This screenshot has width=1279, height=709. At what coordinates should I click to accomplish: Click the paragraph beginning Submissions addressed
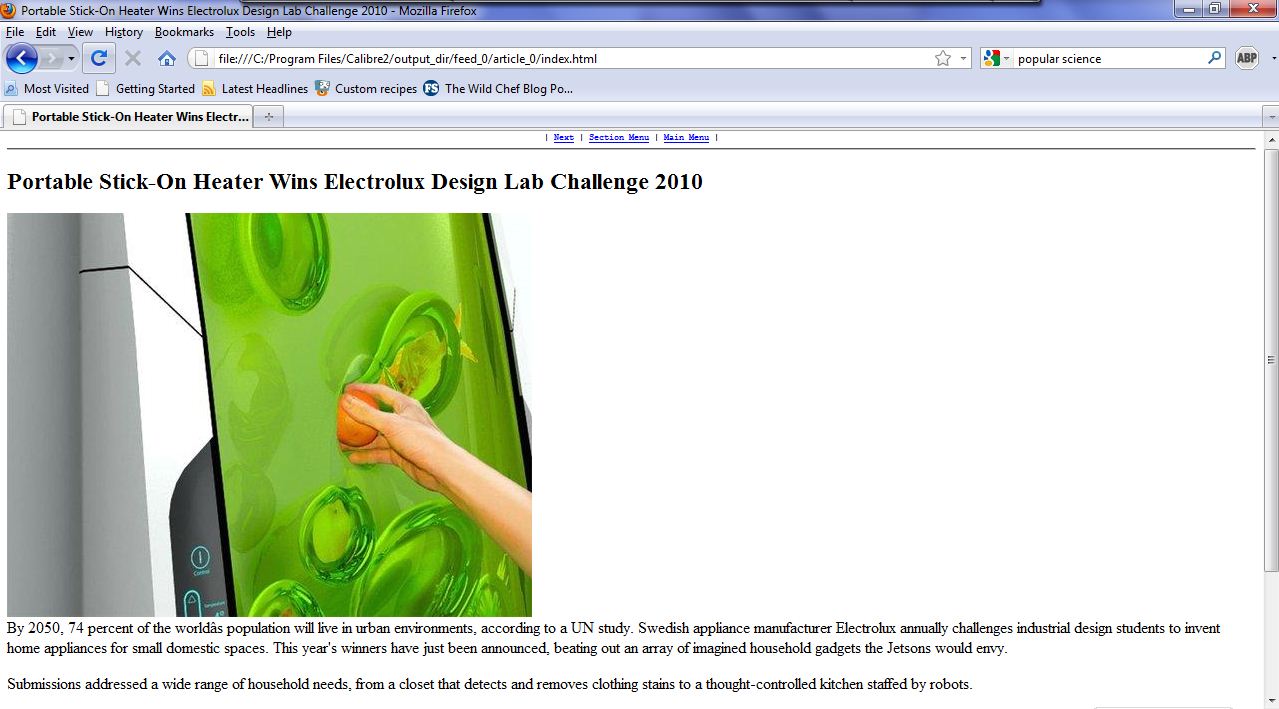point(489,684)
